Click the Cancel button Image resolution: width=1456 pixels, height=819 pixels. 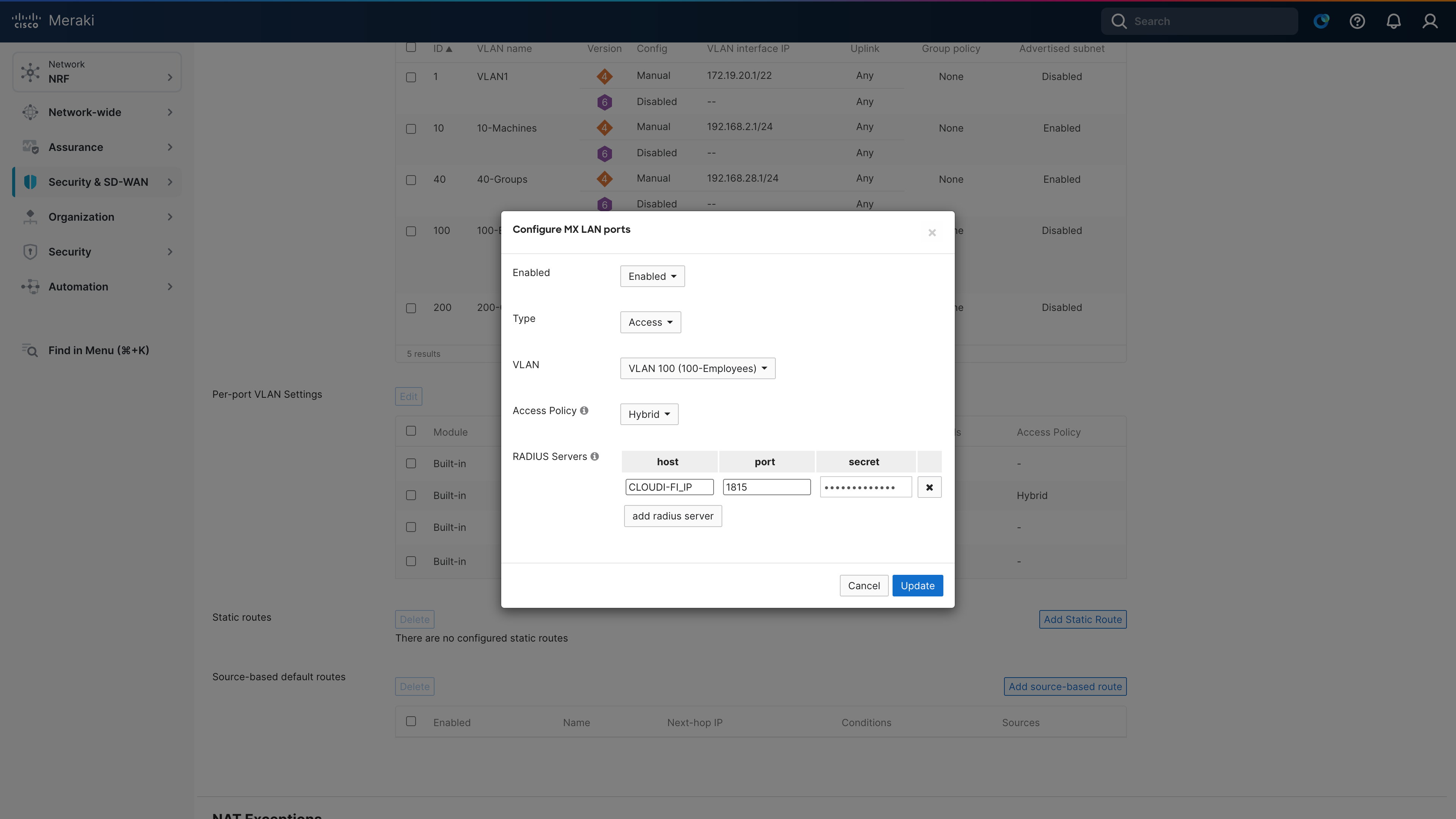click(x=864, y=585)
